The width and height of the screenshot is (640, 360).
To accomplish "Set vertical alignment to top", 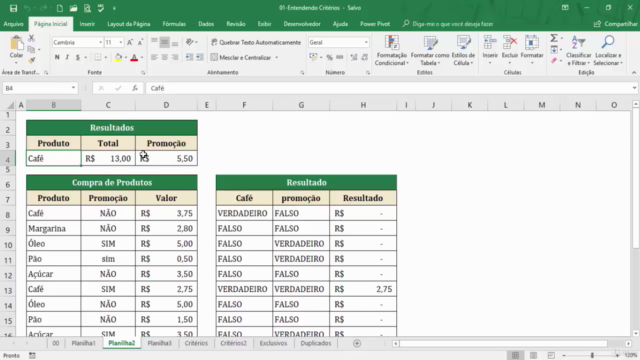I will click(x=154, y=42).
